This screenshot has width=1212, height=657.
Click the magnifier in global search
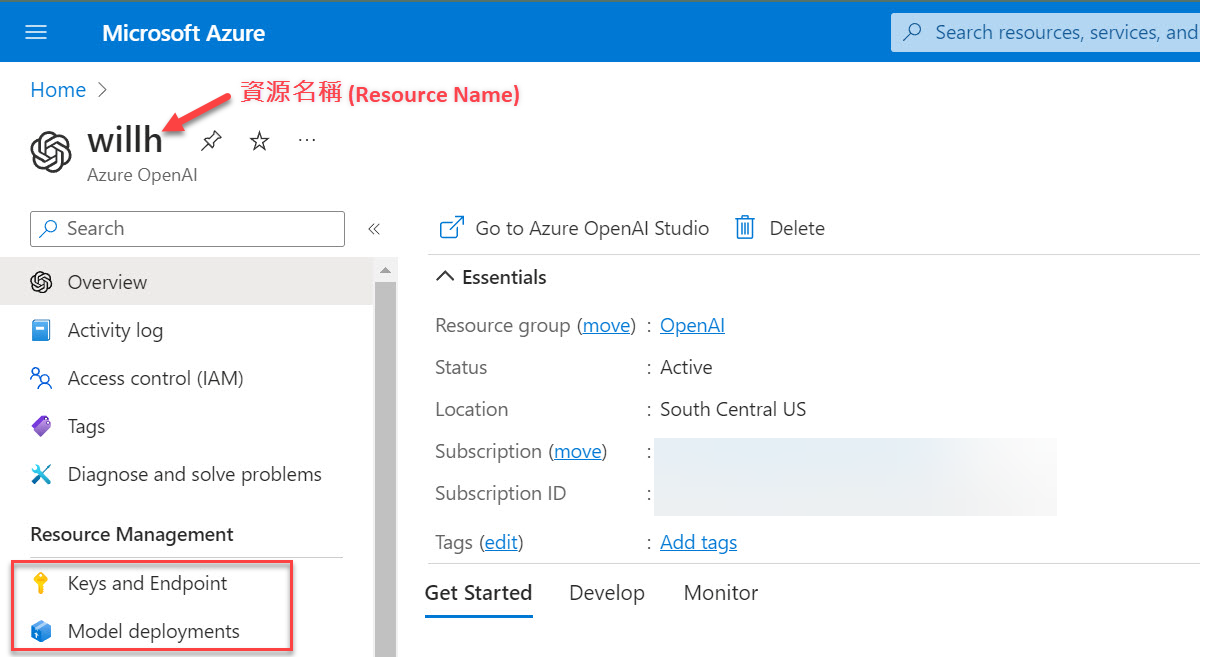(x=912, y=33)
